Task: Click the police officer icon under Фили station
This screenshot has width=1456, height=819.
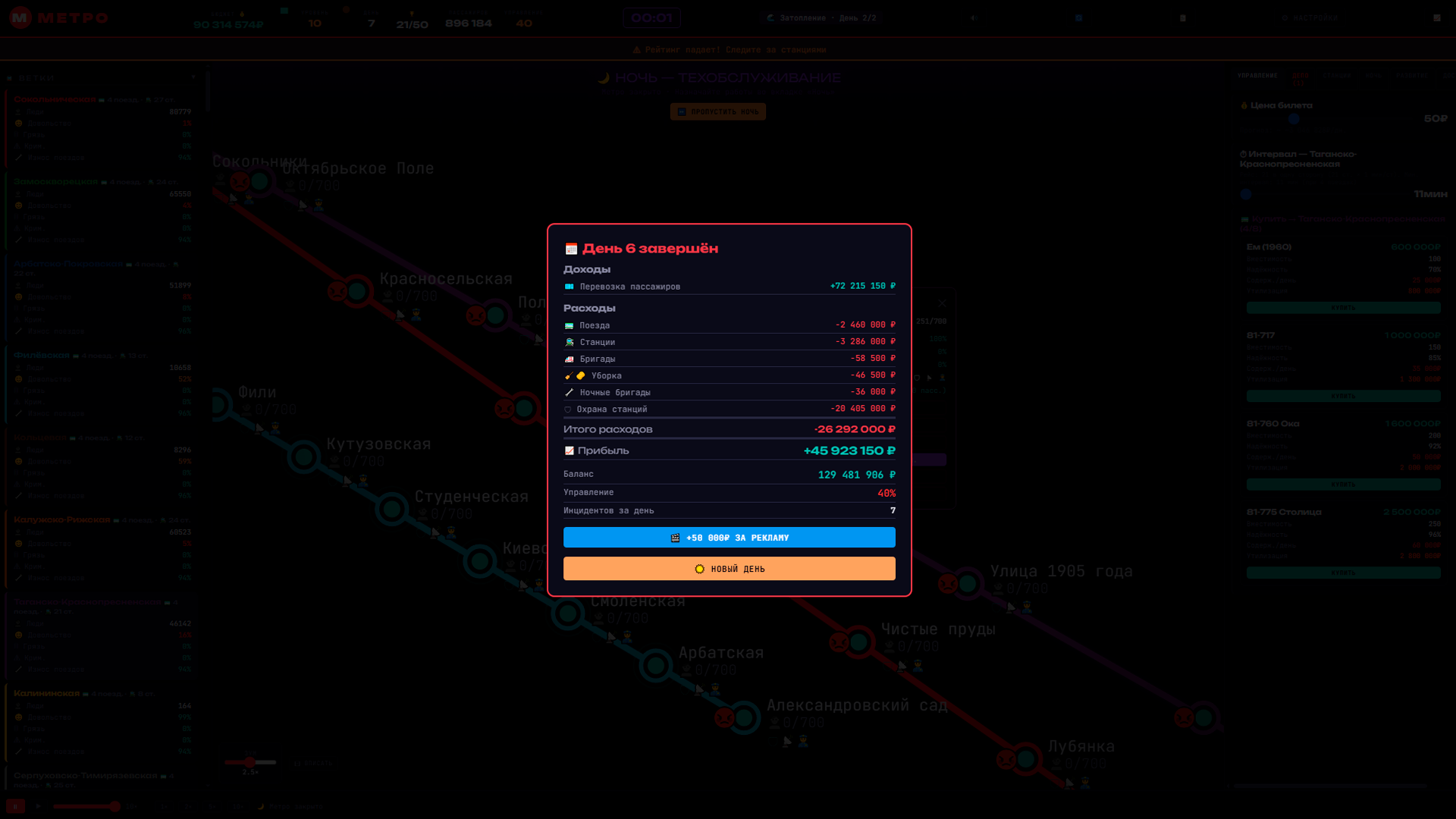Action: point(276,429)
